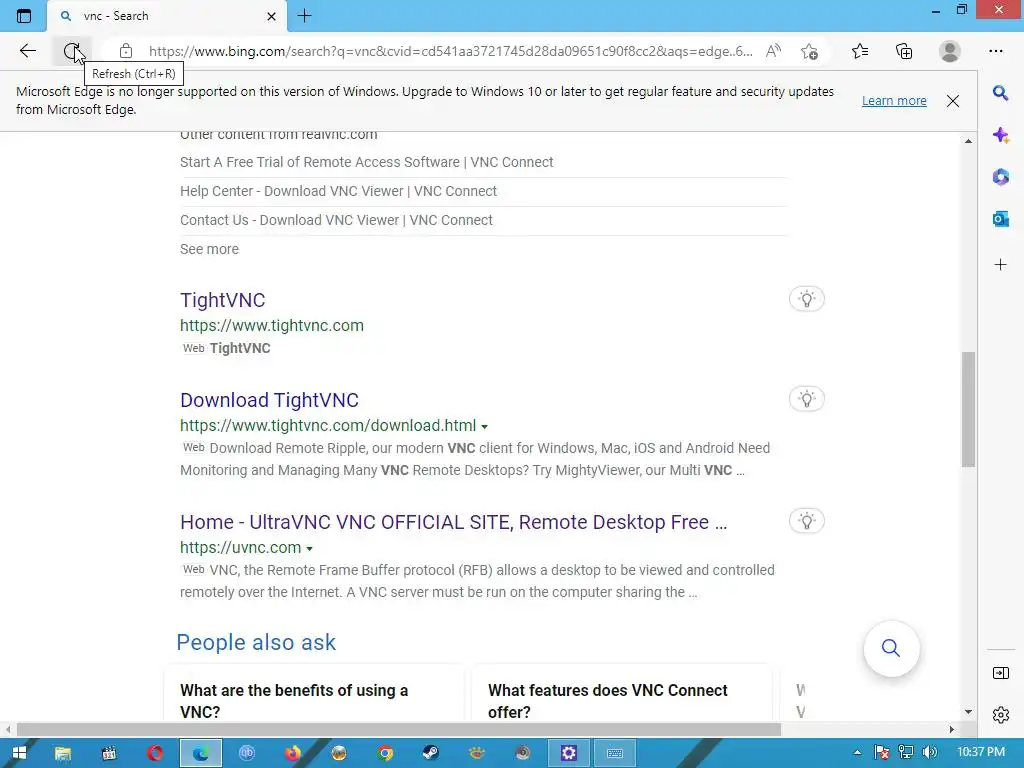Open the Learn more link

(x=894, y=101)
